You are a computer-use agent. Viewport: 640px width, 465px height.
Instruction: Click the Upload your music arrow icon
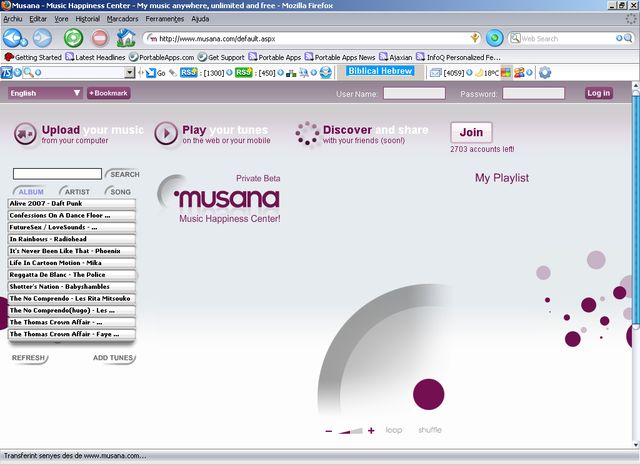pyautogui.click(x=25, y=133)
